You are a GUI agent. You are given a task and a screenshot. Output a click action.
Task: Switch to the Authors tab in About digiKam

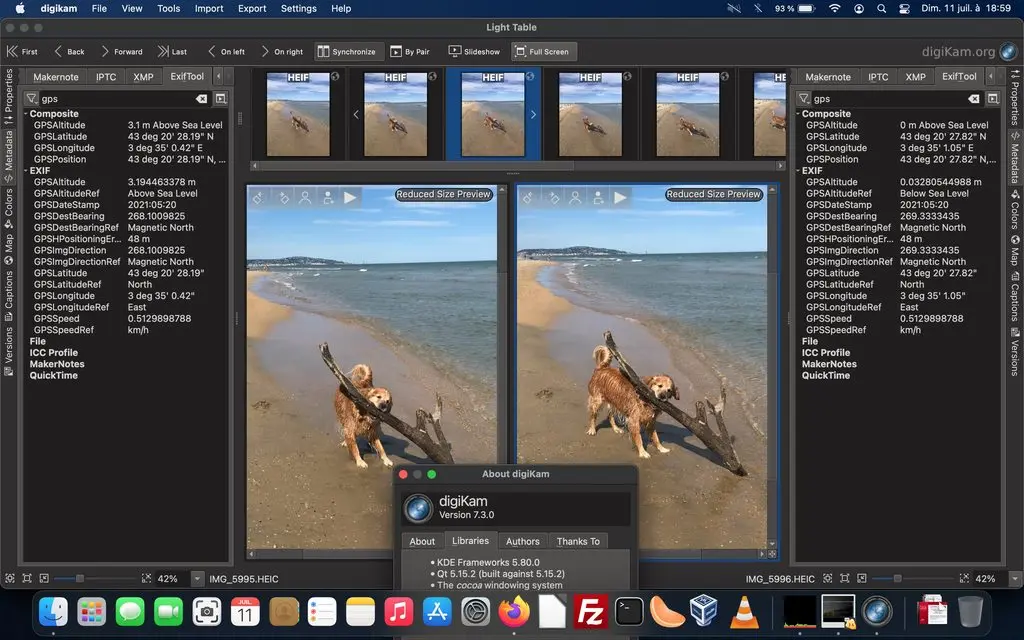pyautogui.click(x=522, y=541)
